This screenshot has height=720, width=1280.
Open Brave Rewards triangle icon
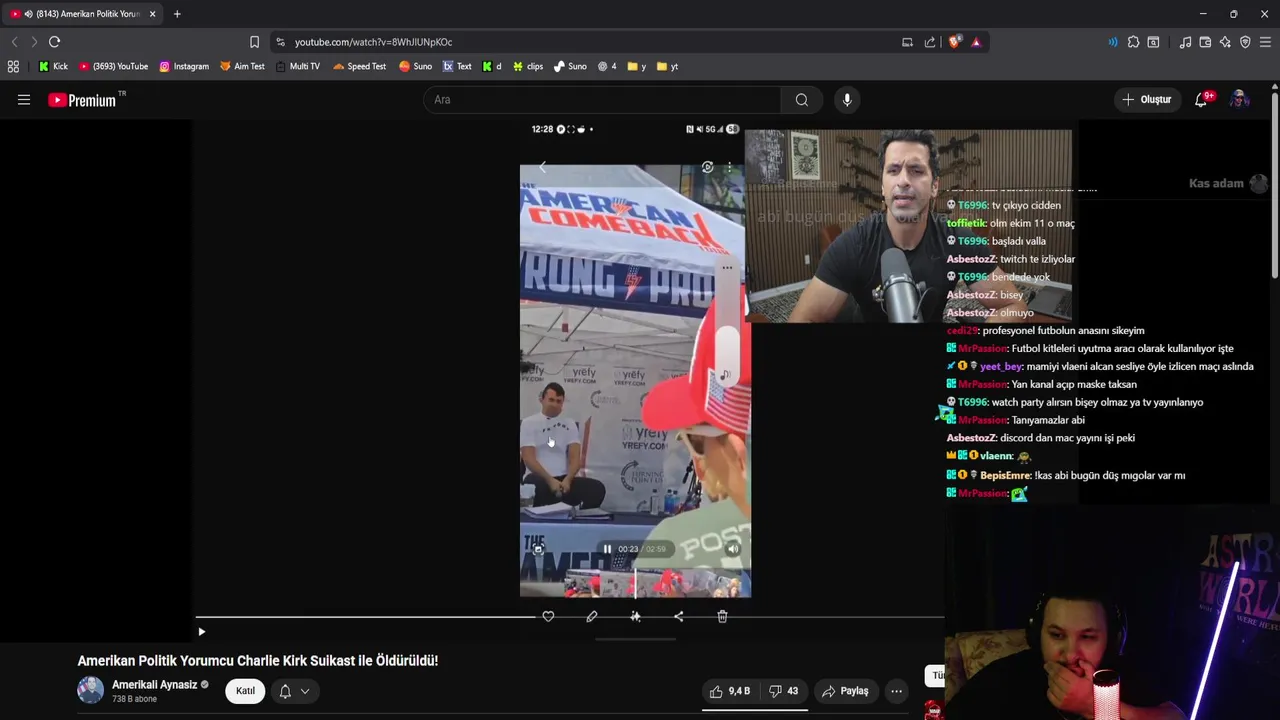coord(976,42)
